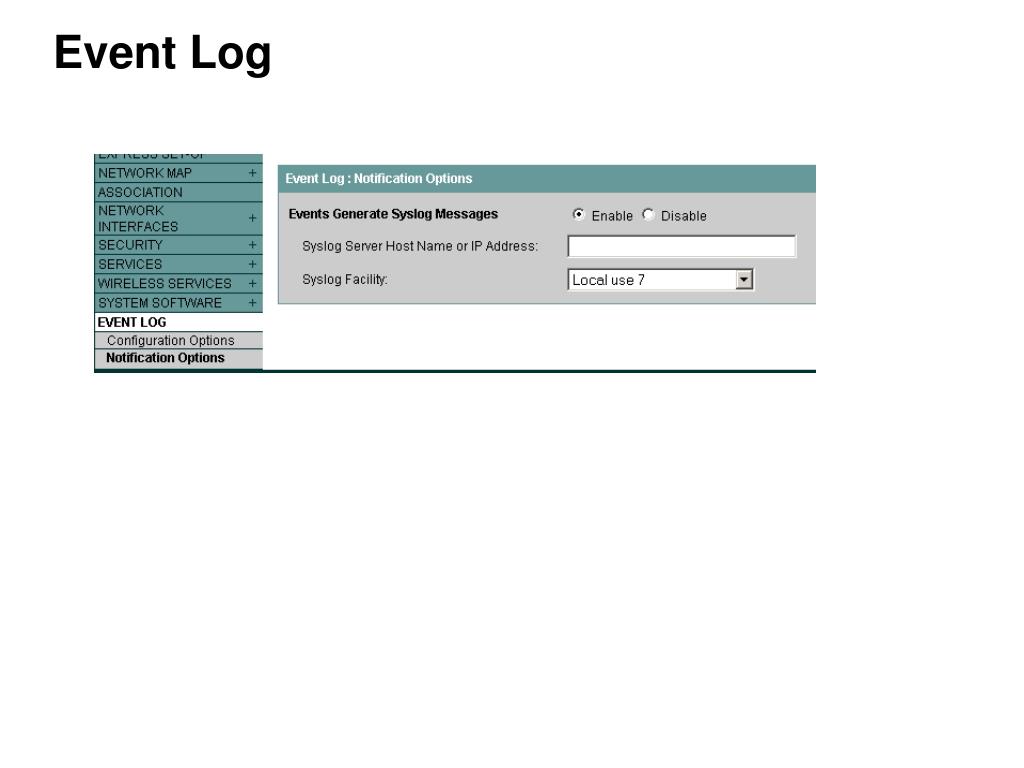The width and height of the screenshot is (1024, 768).
Task: Expand WIRELESS SERVICES plus icon
Action: (252, 283)
